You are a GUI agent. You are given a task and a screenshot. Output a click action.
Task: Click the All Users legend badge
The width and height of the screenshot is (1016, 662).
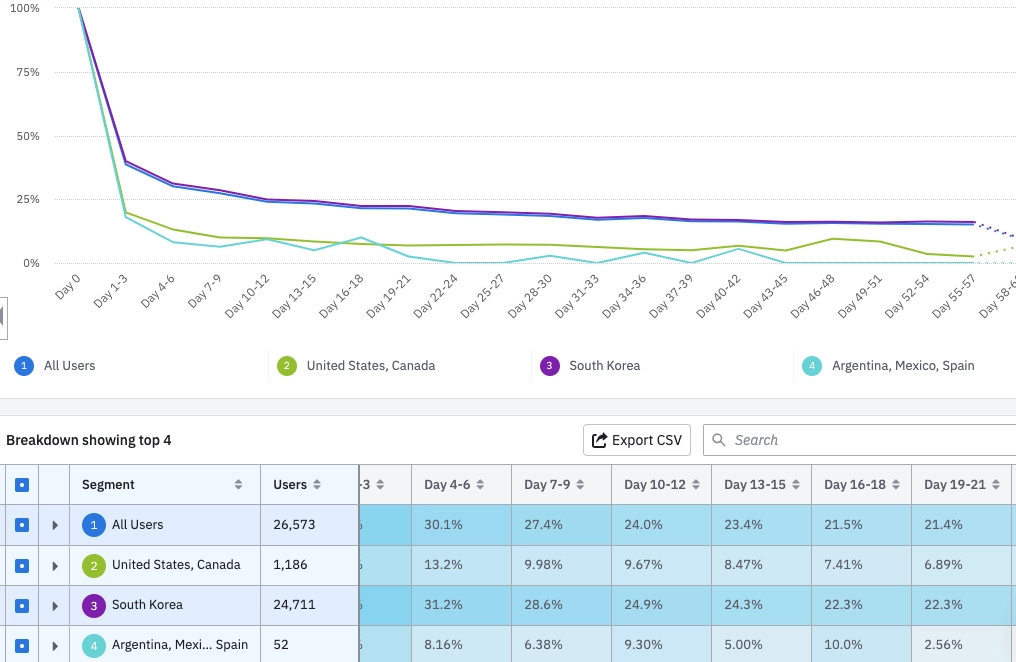pos(23,366)
